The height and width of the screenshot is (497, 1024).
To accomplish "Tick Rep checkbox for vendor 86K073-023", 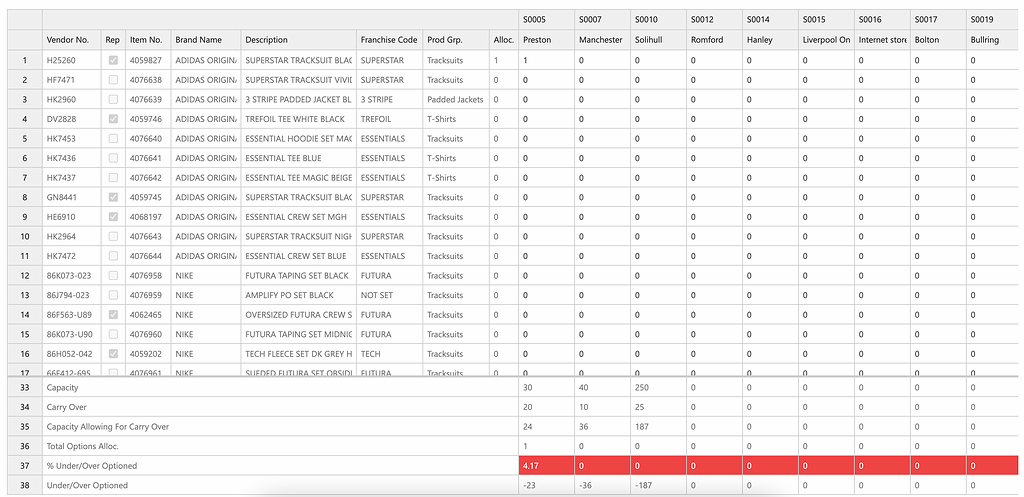I will click(114, 276).
